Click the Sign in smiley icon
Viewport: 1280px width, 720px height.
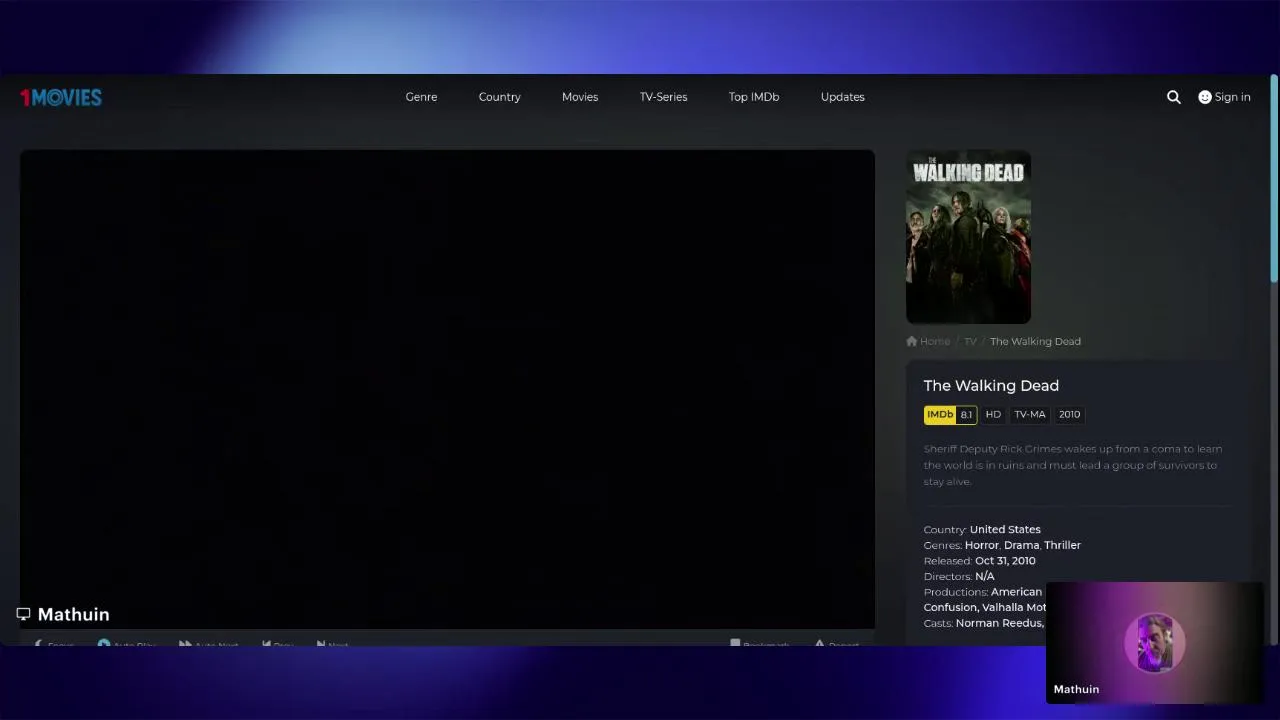(1205, 97)
